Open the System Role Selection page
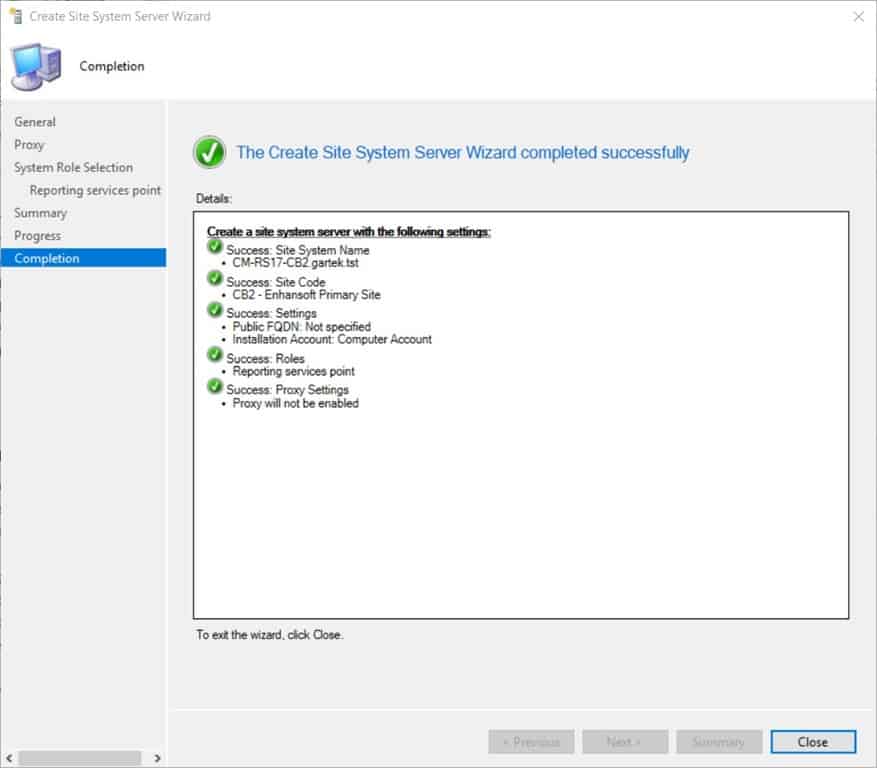Viewport: 877px width, 768px height. click(72, 167)
